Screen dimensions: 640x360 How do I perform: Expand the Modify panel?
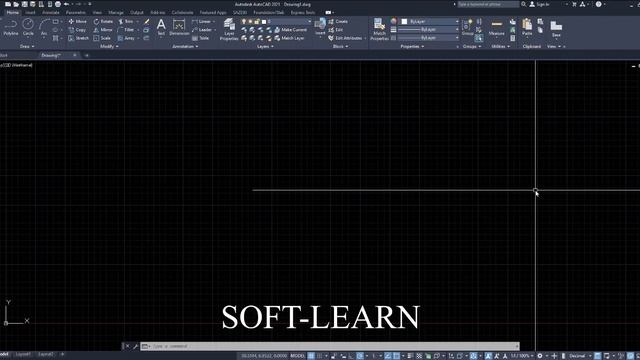[x=109, y=47]
